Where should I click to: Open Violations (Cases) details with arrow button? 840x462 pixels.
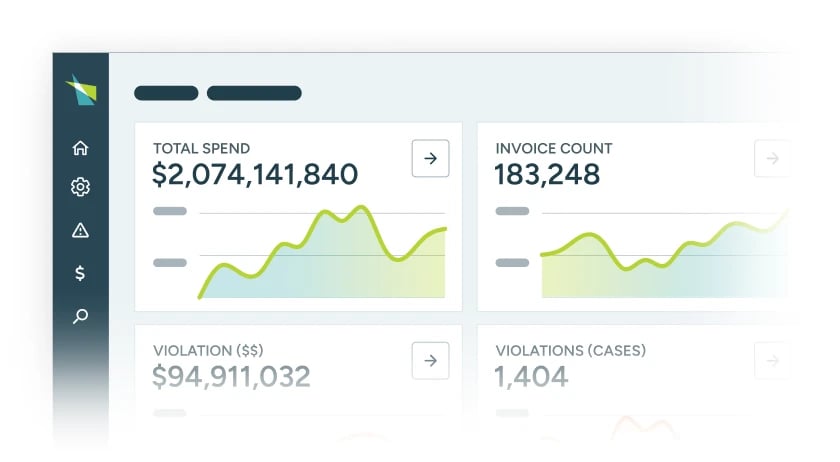(772, 361)
